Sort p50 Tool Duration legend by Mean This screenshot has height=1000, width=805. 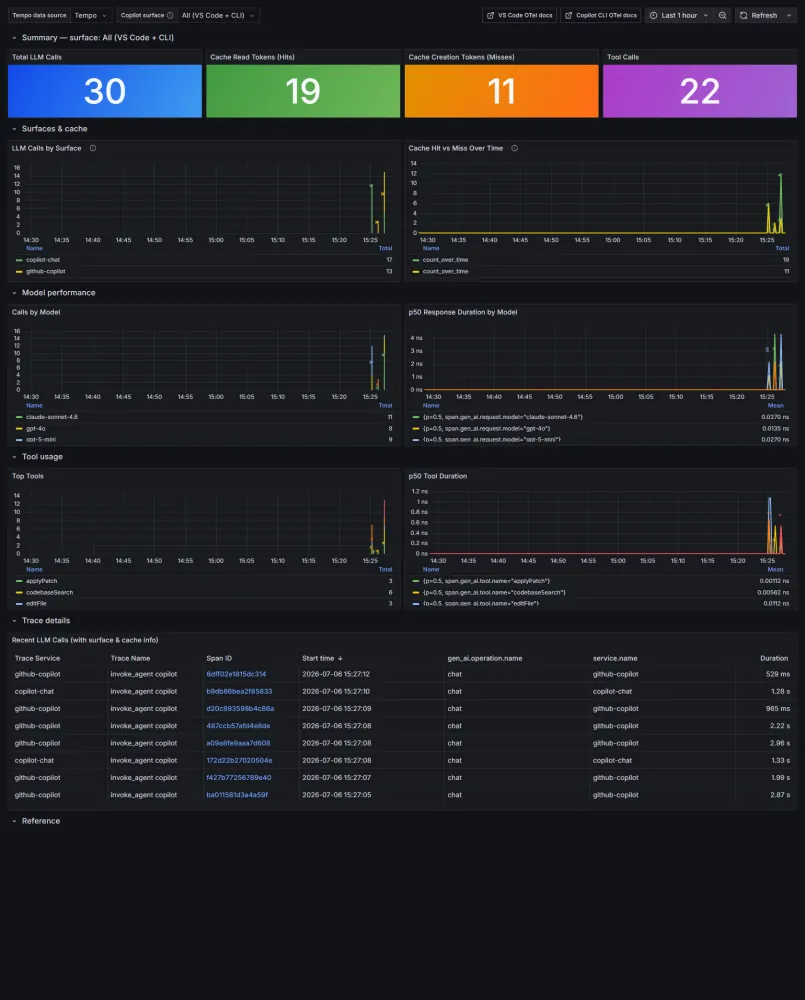point(775,570)
